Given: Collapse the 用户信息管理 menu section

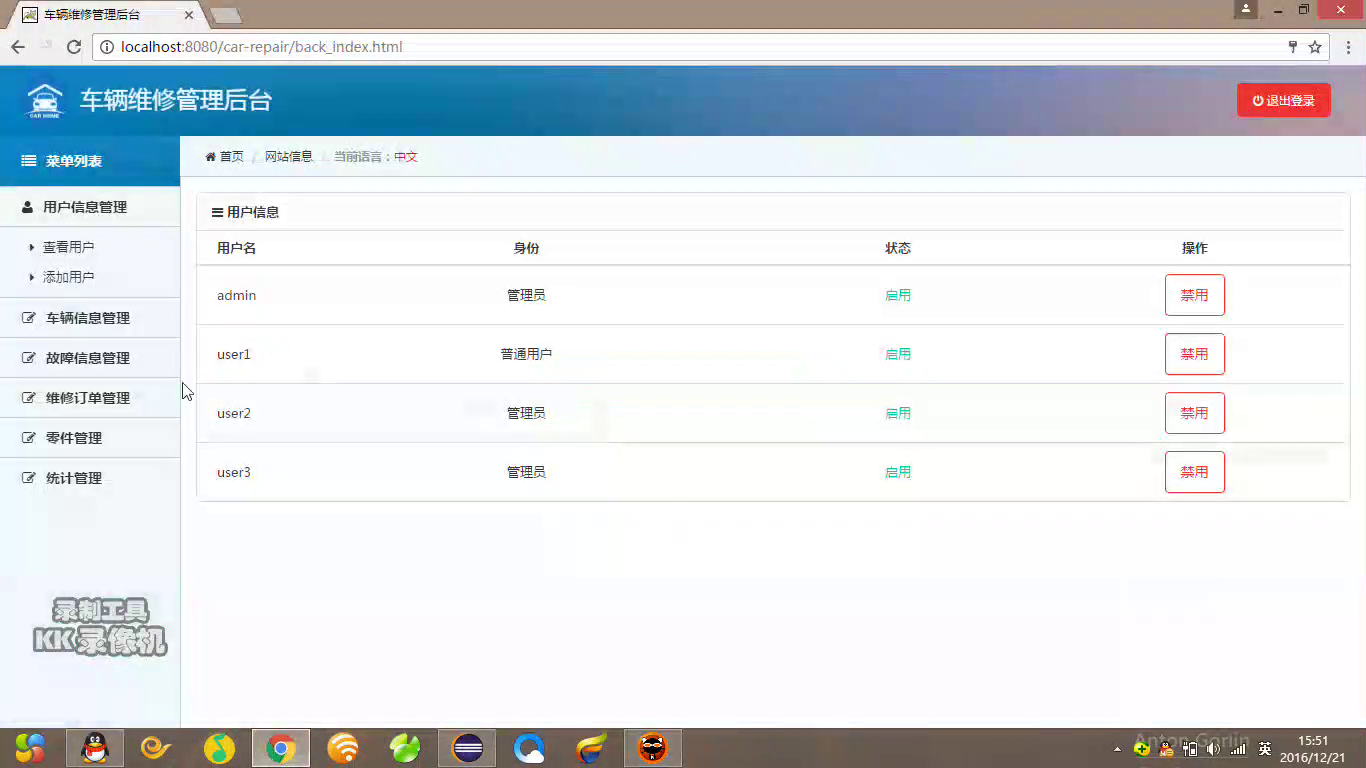Looking at the screenshot, I should [90, 207].
